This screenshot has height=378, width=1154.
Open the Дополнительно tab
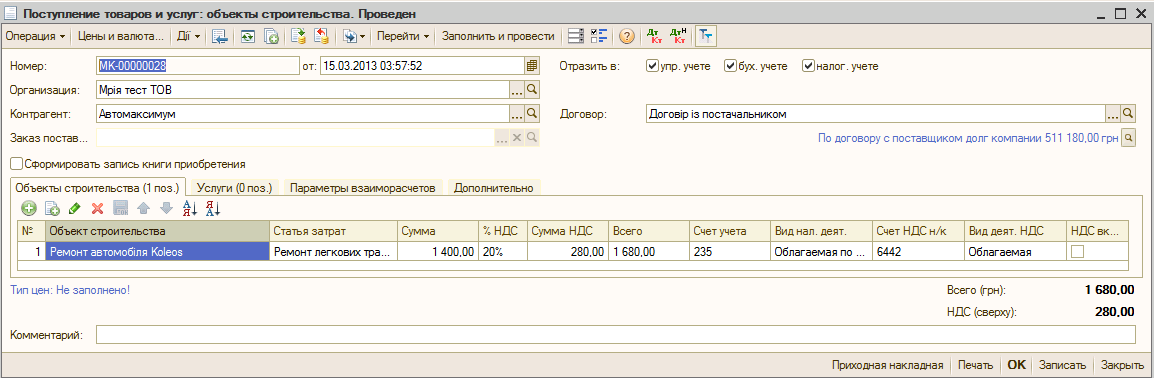tap(493, 188)
